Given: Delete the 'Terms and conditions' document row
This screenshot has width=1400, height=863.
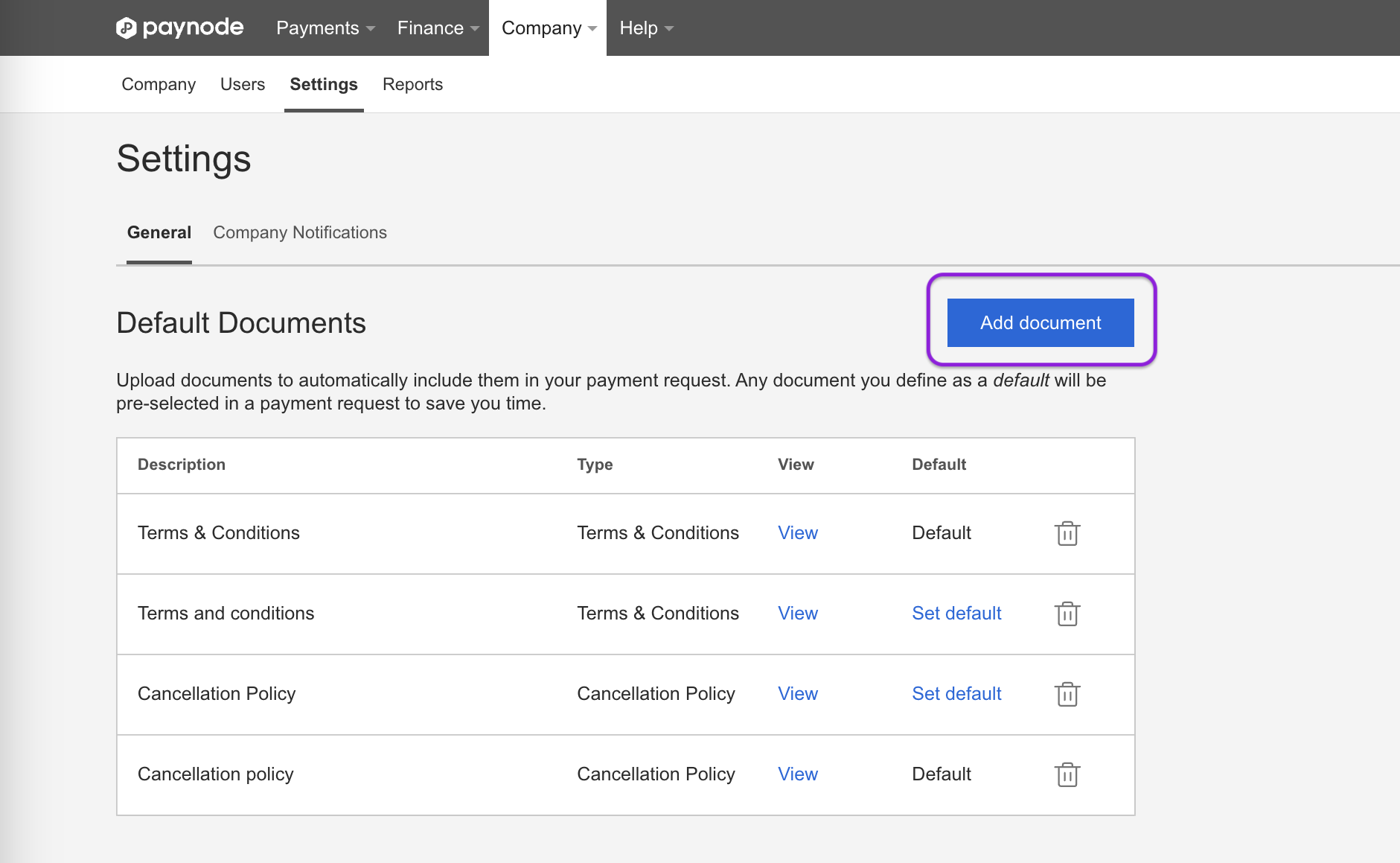Looking at the screenshot, I should coord(1067,614).
